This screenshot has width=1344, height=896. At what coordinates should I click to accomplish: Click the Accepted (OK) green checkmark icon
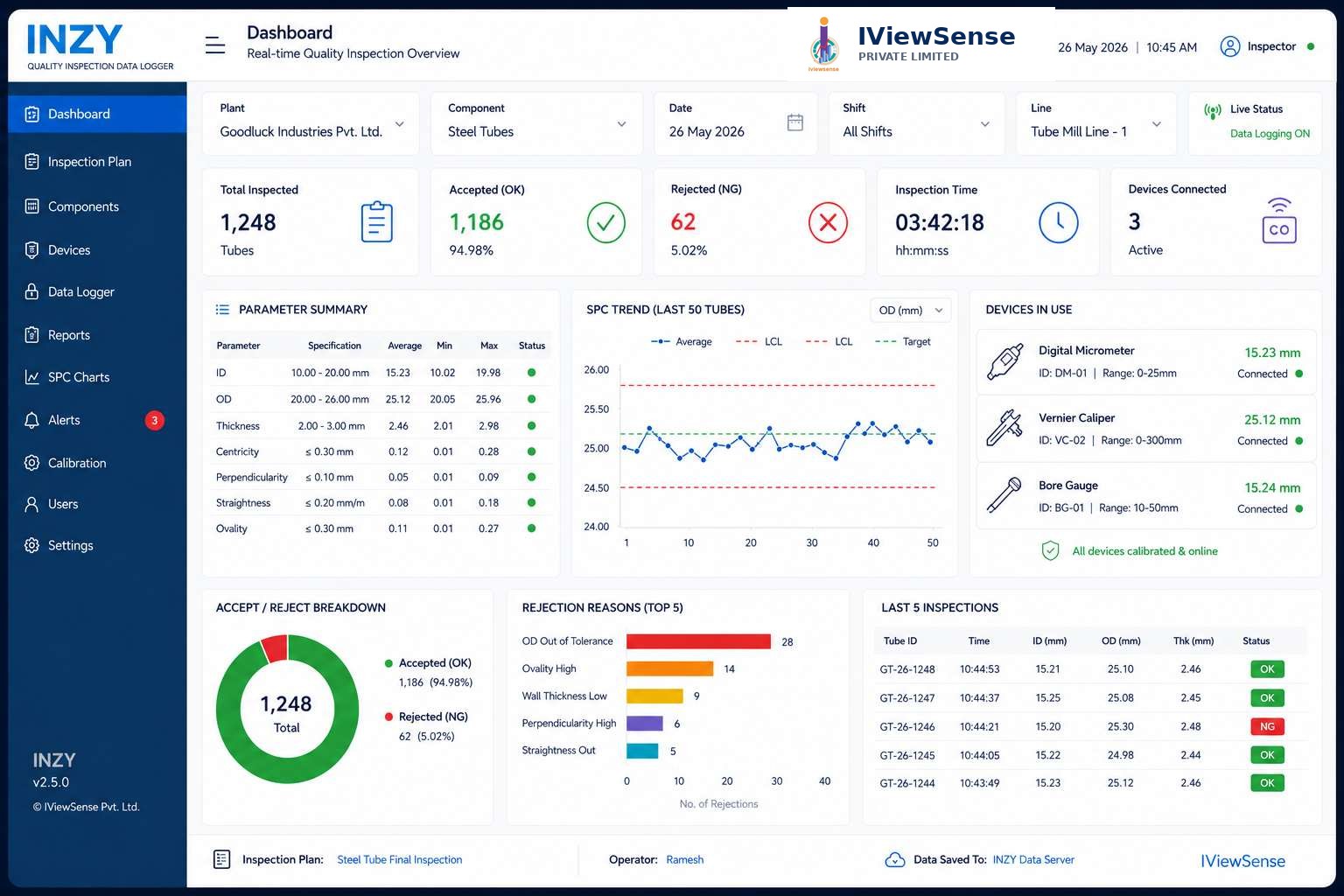click(605, 222)
